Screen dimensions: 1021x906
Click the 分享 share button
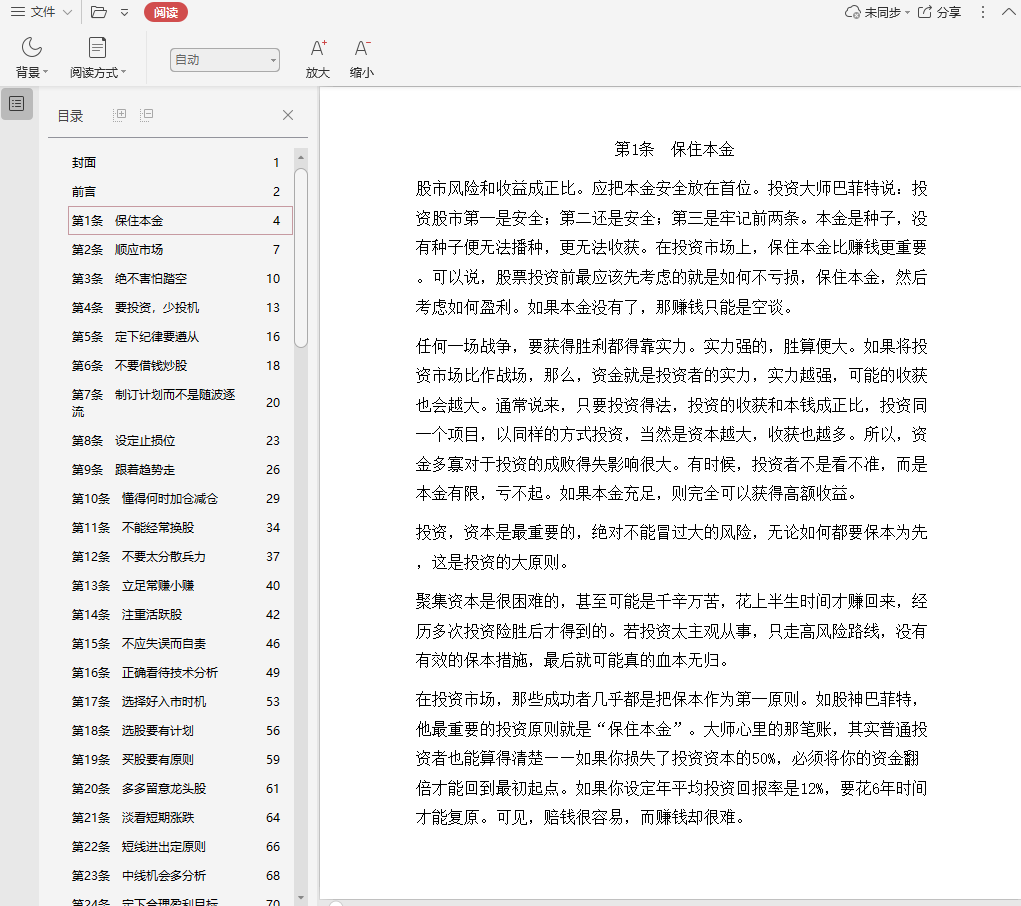click(939, 12)
